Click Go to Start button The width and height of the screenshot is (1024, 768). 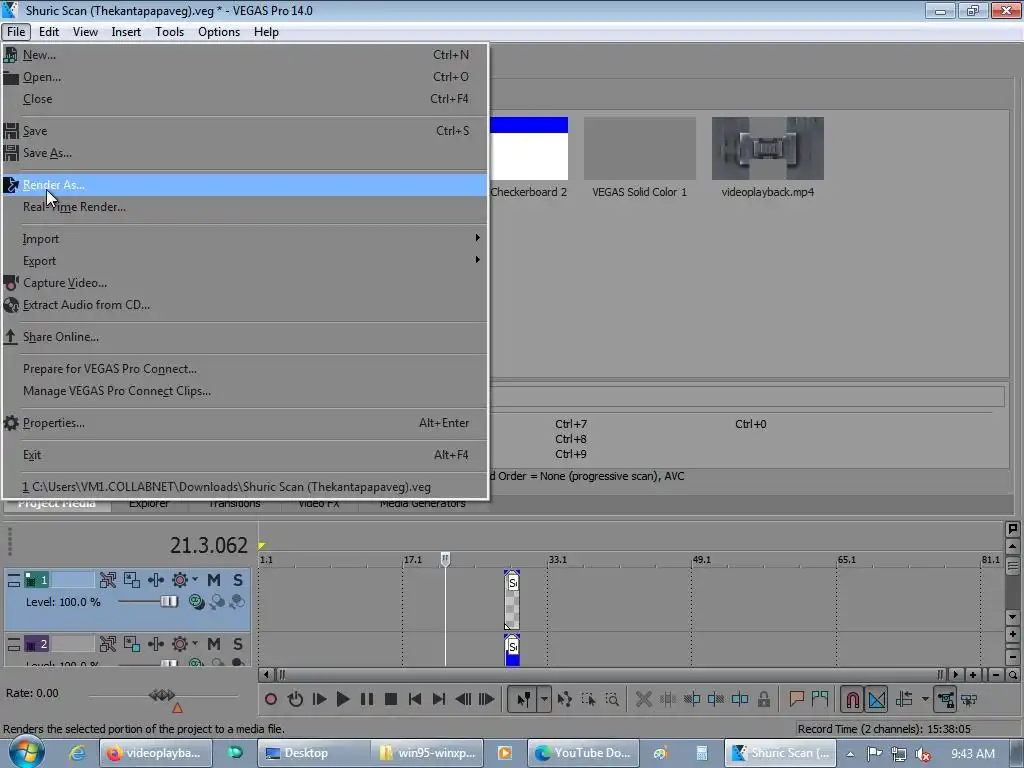[415, 699]
